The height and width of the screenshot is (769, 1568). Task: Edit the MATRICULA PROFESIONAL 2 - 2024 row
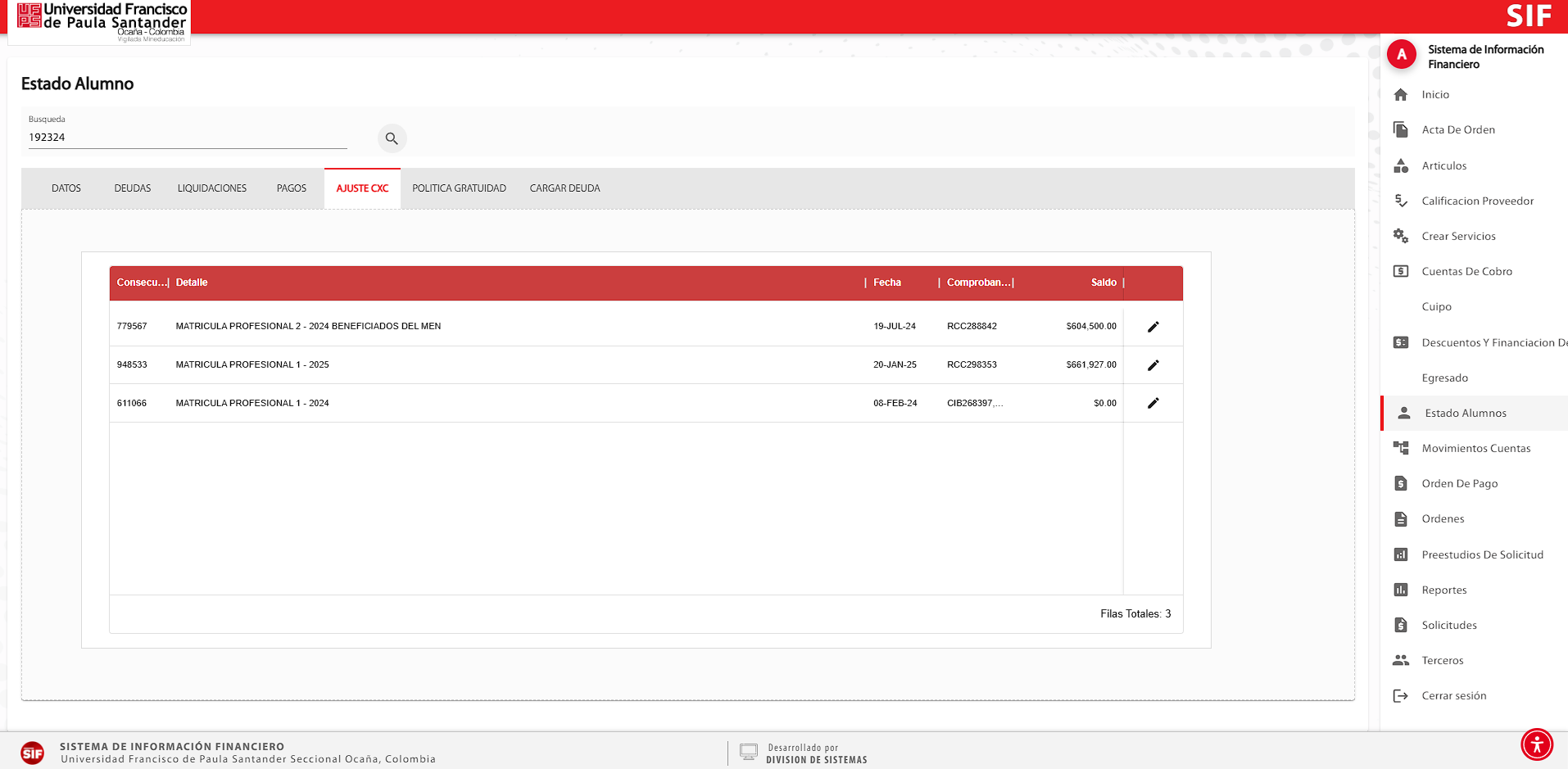[1153, 327]
